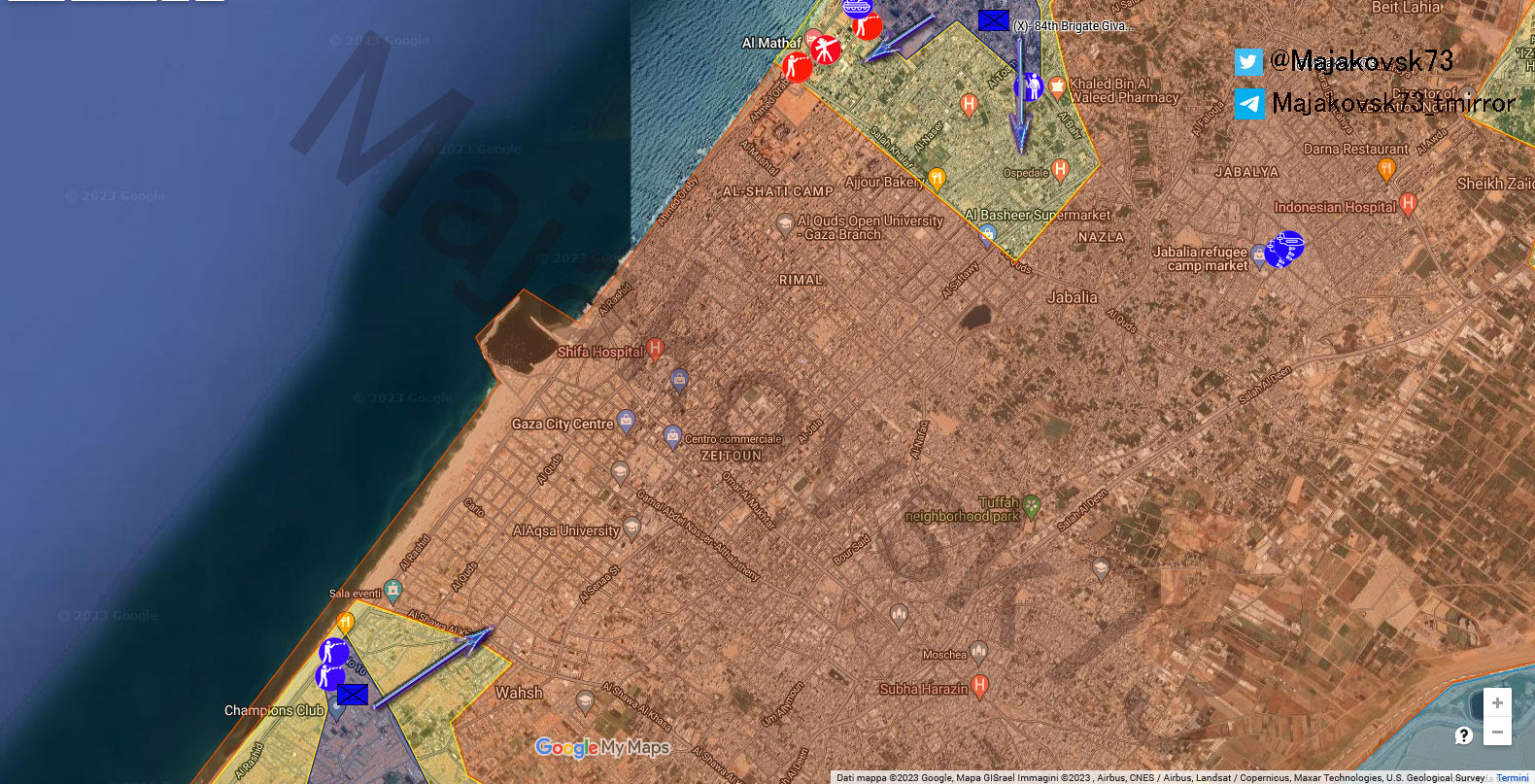Select Khaled Bin Al Waleed Pharmacy marker
The width and height of the screenshot is (1535, 784).
(x=1057, y=89)
